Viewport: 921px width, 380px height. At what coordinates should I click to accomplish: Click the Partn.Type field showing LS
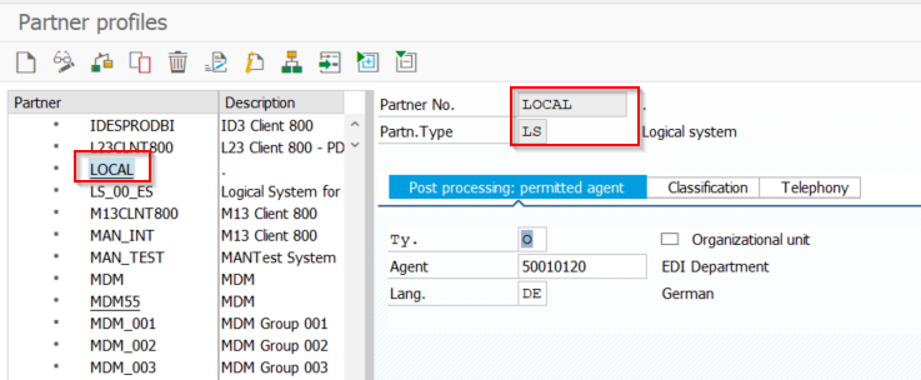point(532,132)
